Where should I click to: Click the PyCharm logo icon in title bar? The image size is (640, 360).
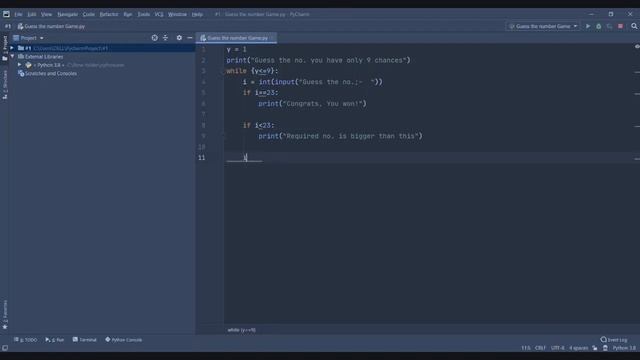tap(6, 14)
